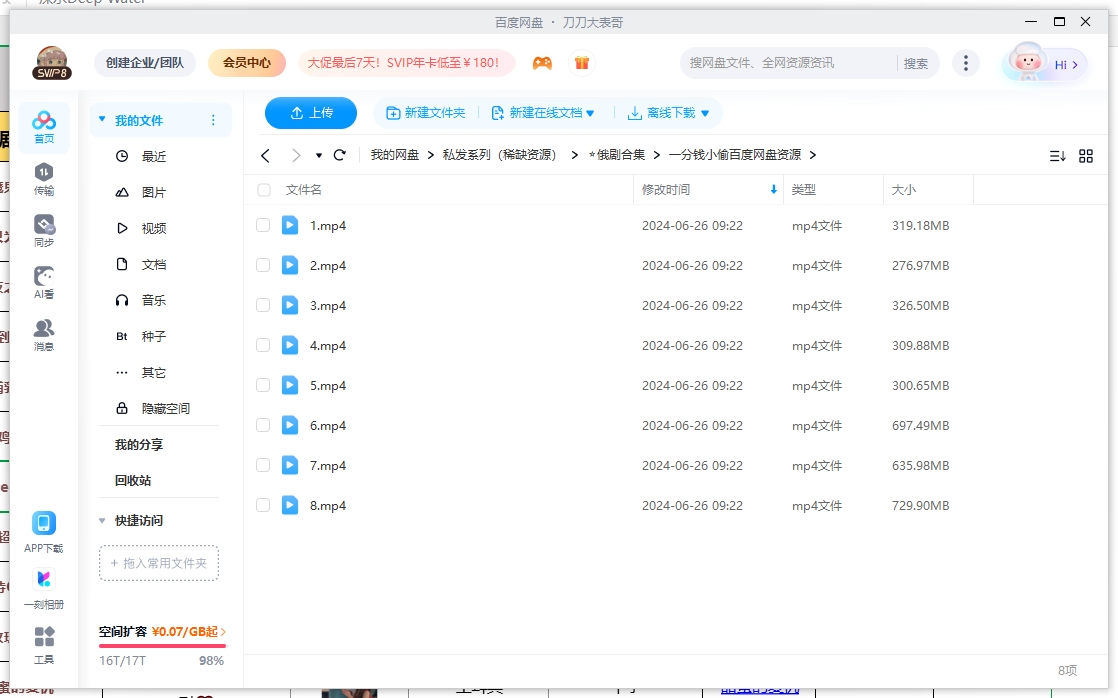1118x698 pixels.
Task: Open the gift promotion icon near search bar
Action: point(580,62)
